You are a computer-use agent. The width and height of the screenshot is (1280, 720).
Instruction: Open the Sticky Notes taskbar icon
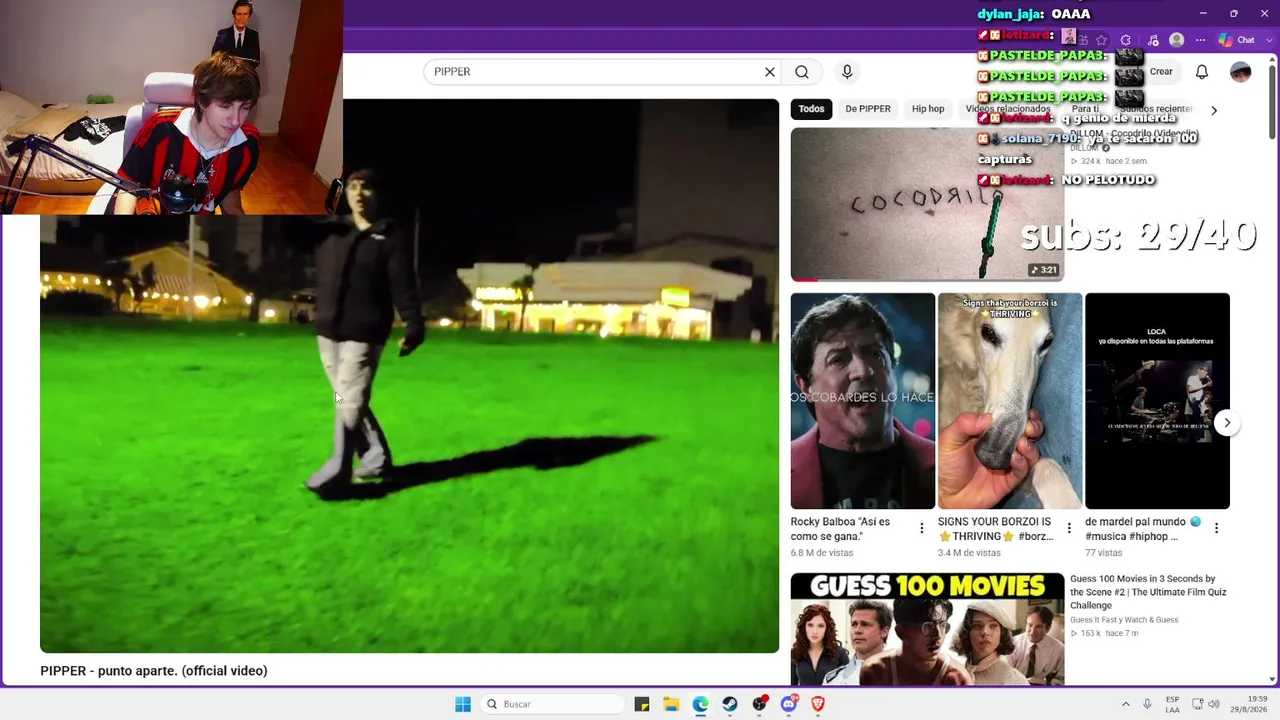point(642,704)
